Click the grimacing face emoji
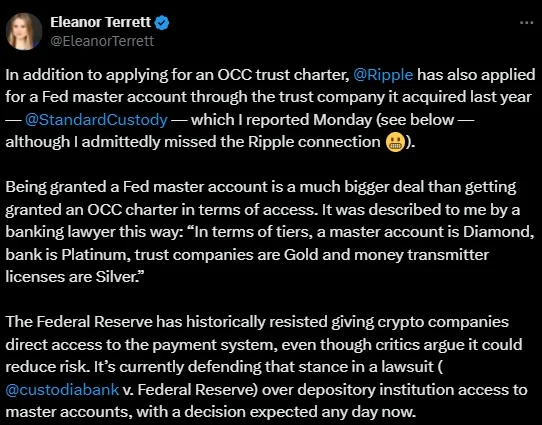 point(395,143)
